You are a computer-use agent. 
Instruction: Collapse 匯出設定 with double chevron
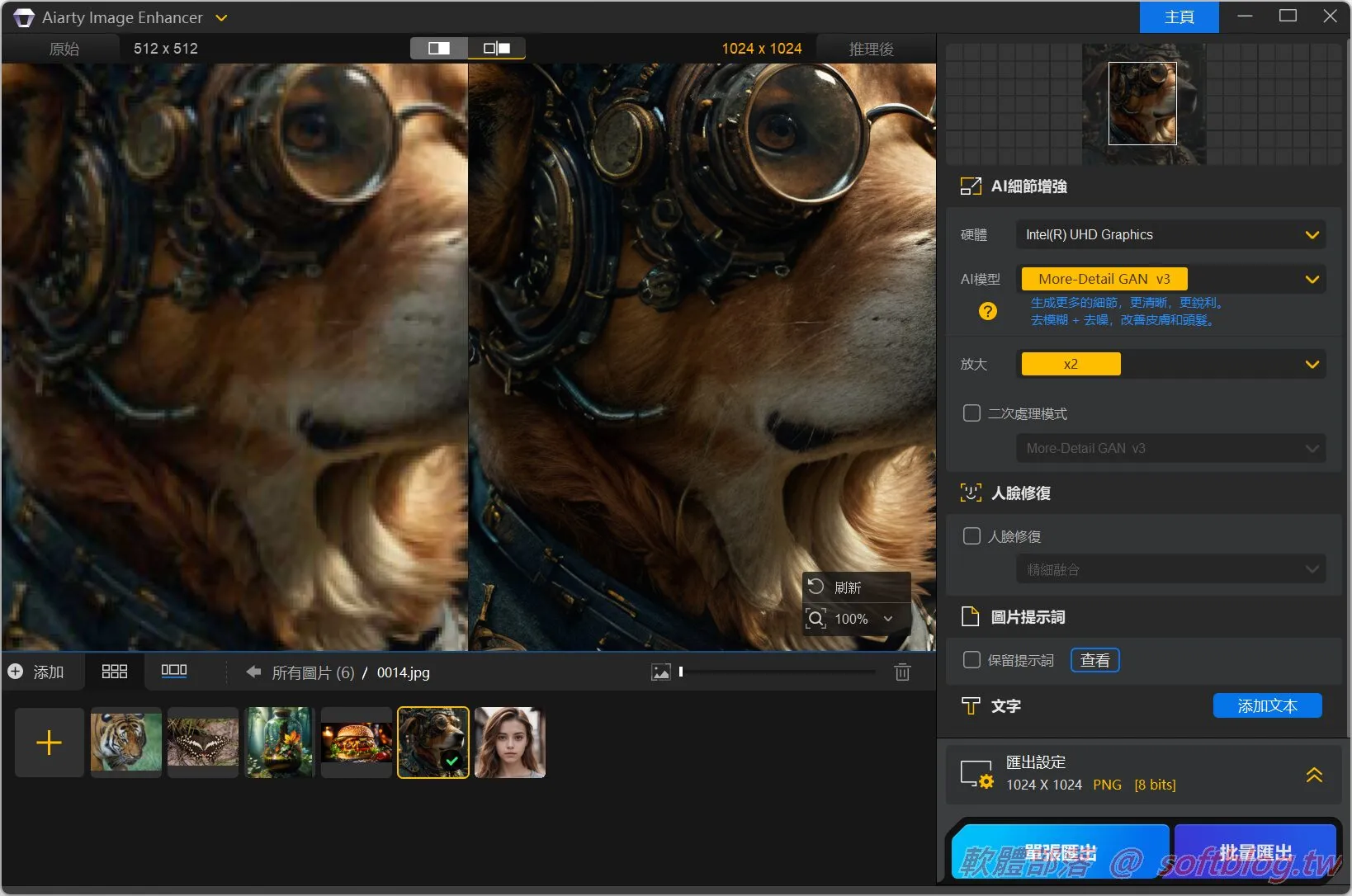(1314, 775)
